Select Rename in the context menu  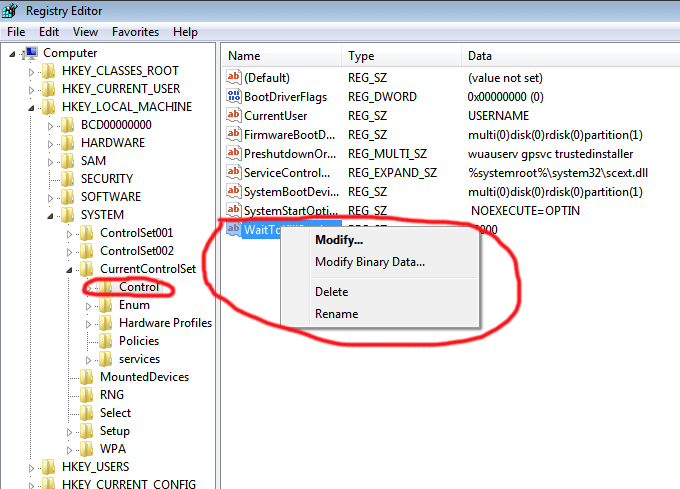[336, 314]
